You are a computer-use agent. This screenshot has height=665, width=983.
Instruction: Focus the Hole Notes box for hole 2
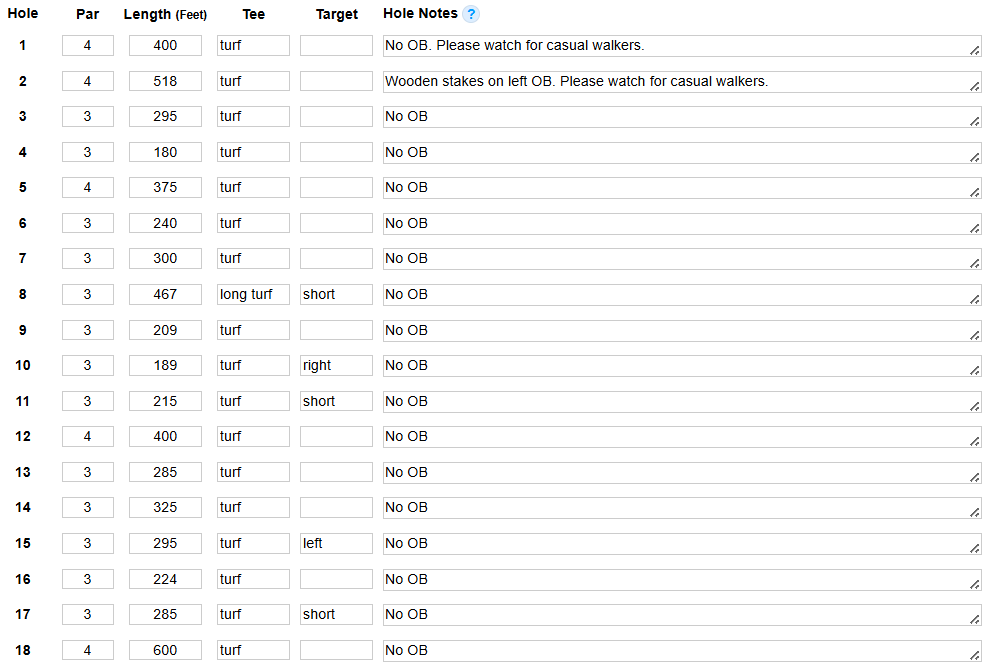(680, 82)
